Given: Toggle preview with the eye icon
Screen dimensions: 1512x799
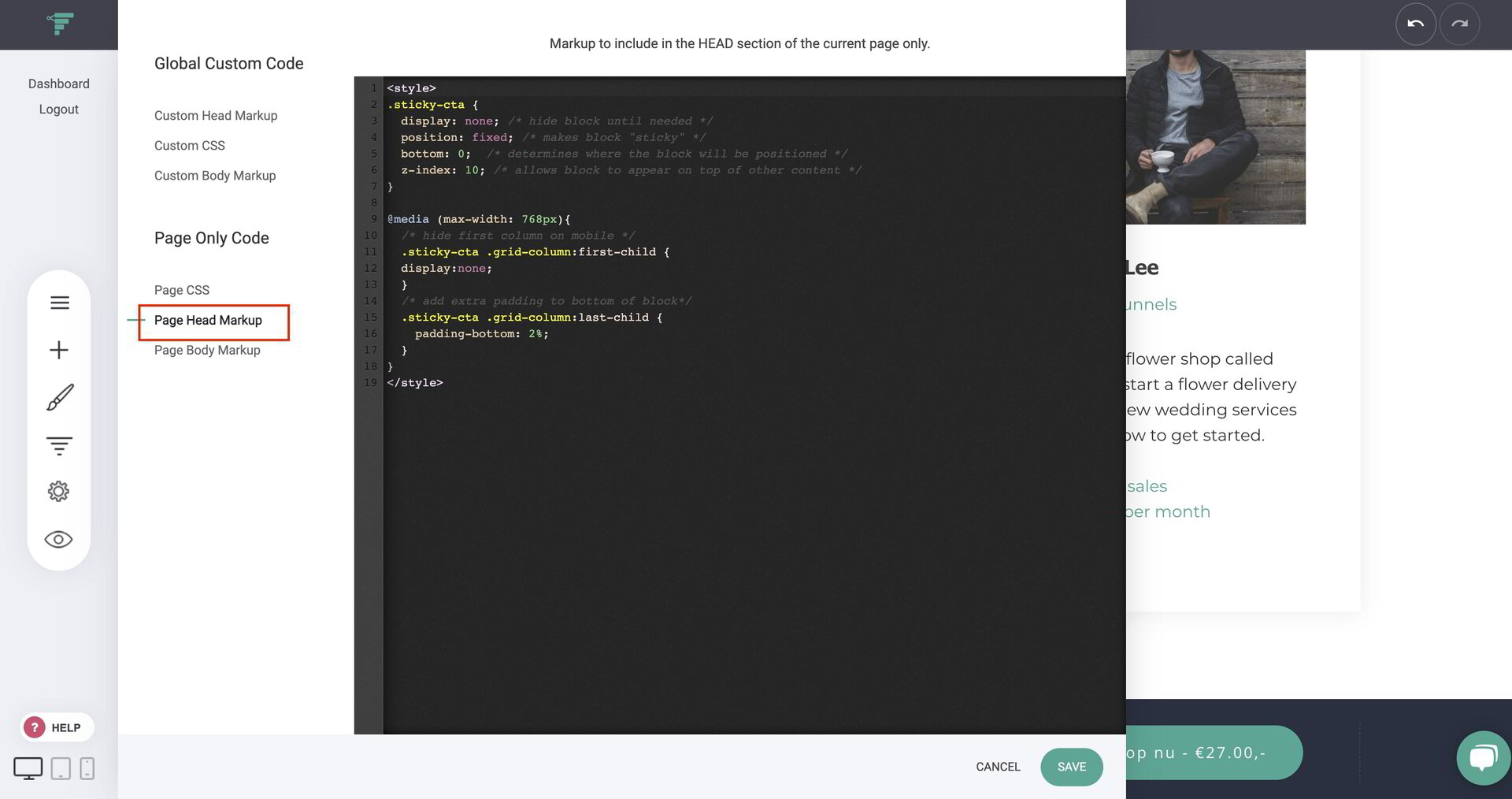Looking at the screenshot, I should pyautogui.click(x=59, y=539).
